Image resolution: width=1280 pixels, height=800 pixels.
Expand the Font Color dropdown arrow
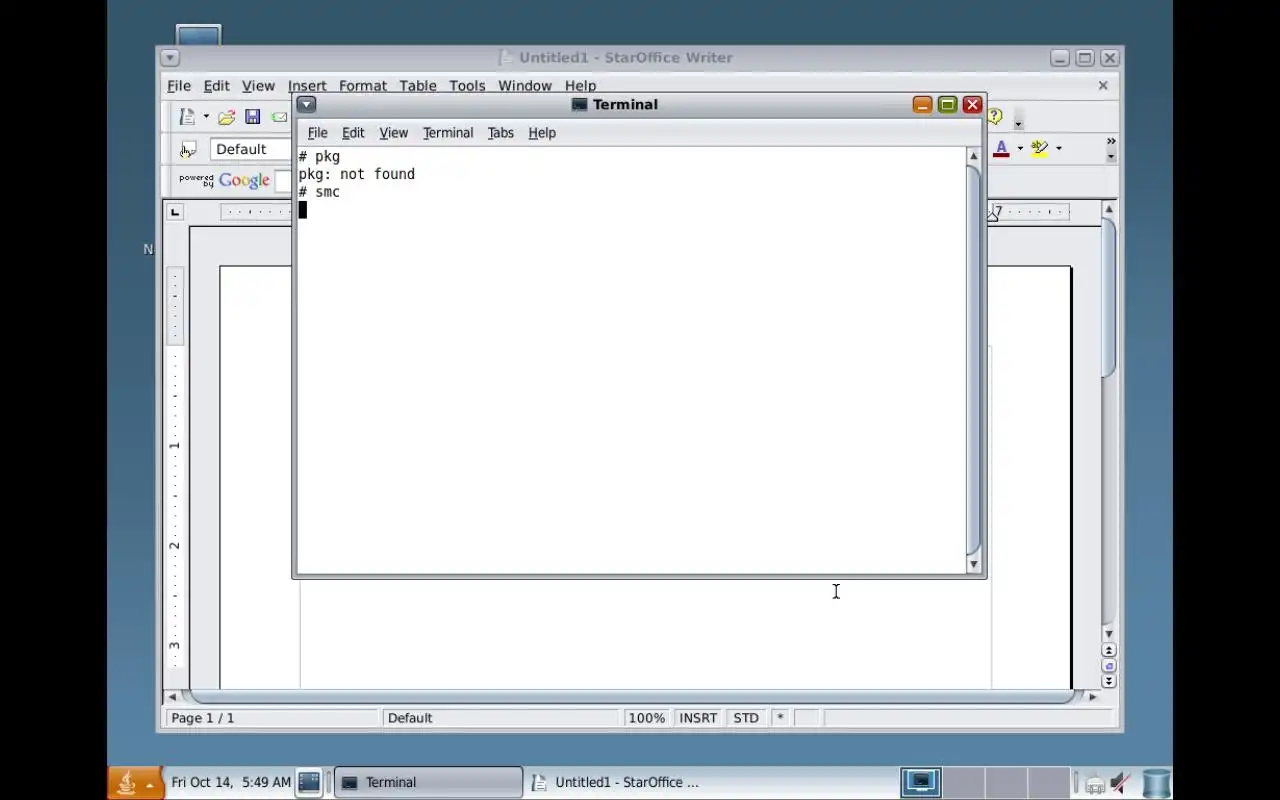tap(1020, 149)
